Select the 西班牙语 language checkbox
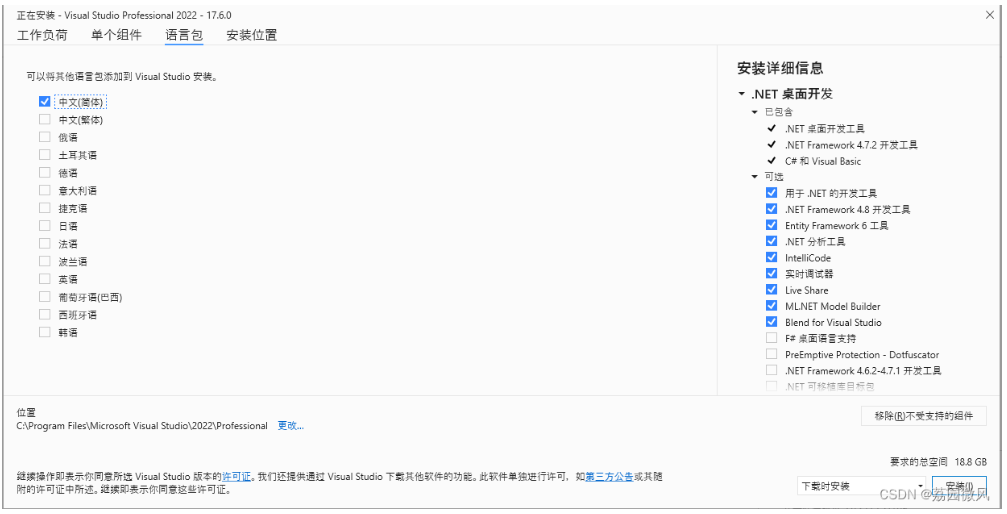This screenshot has height=514, width=1007. click(44, 315)
